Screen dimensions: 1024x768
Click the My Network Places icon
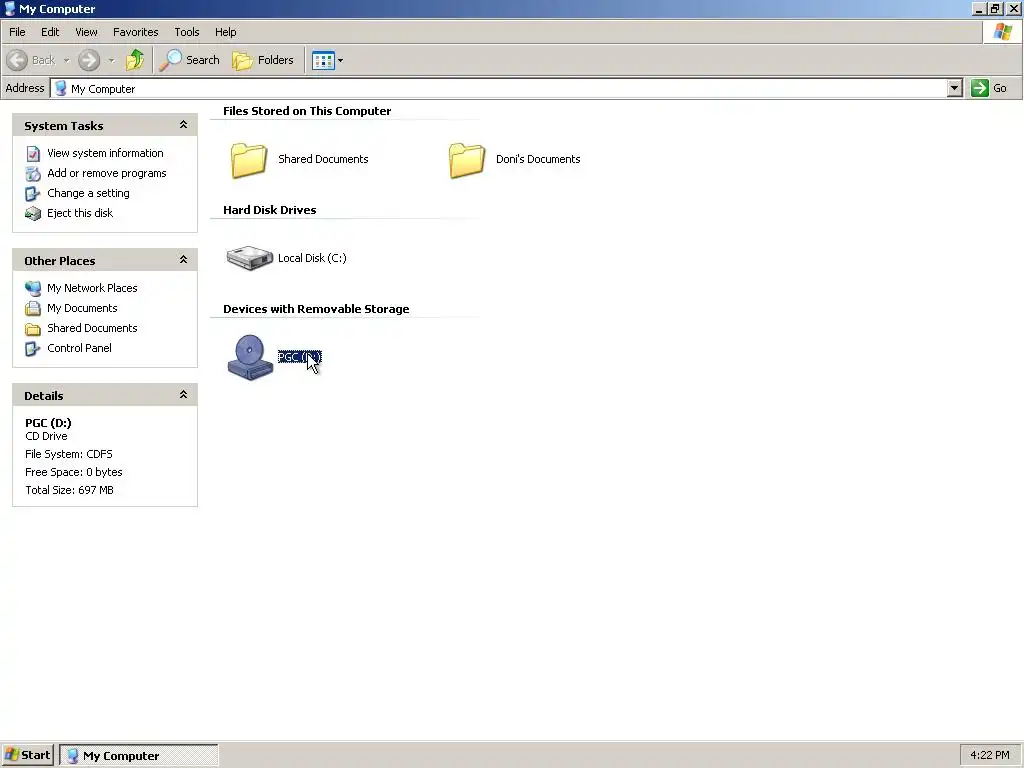tap(33, 288)
